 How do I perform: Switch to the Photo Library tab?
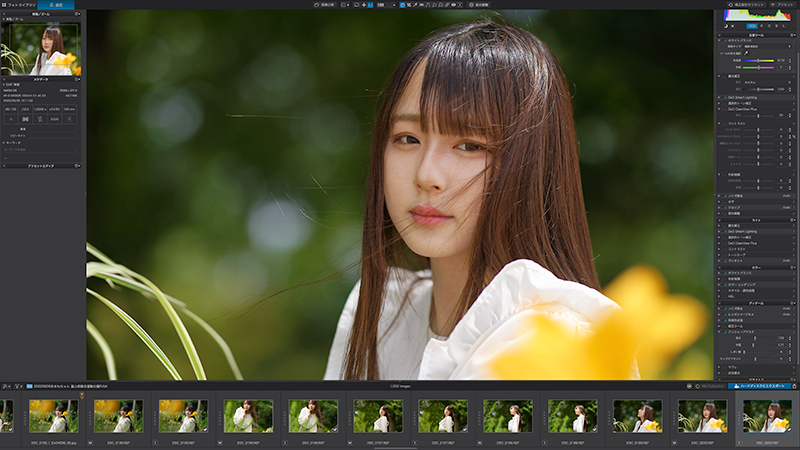(18, 5)
